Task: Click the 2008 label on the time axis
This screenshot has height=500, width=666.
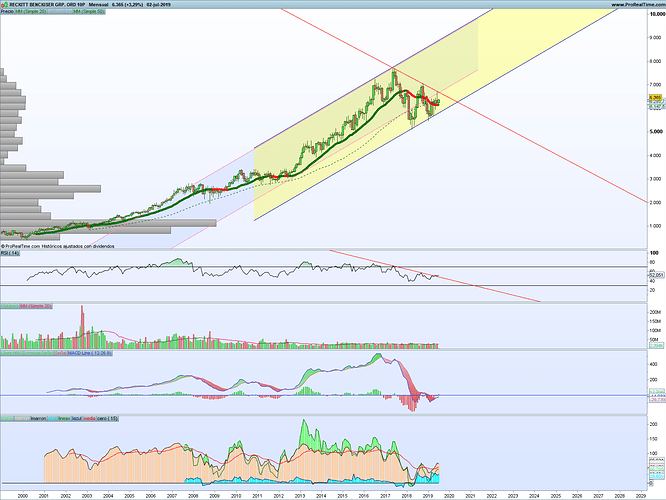Action: (x=193, y=496)
